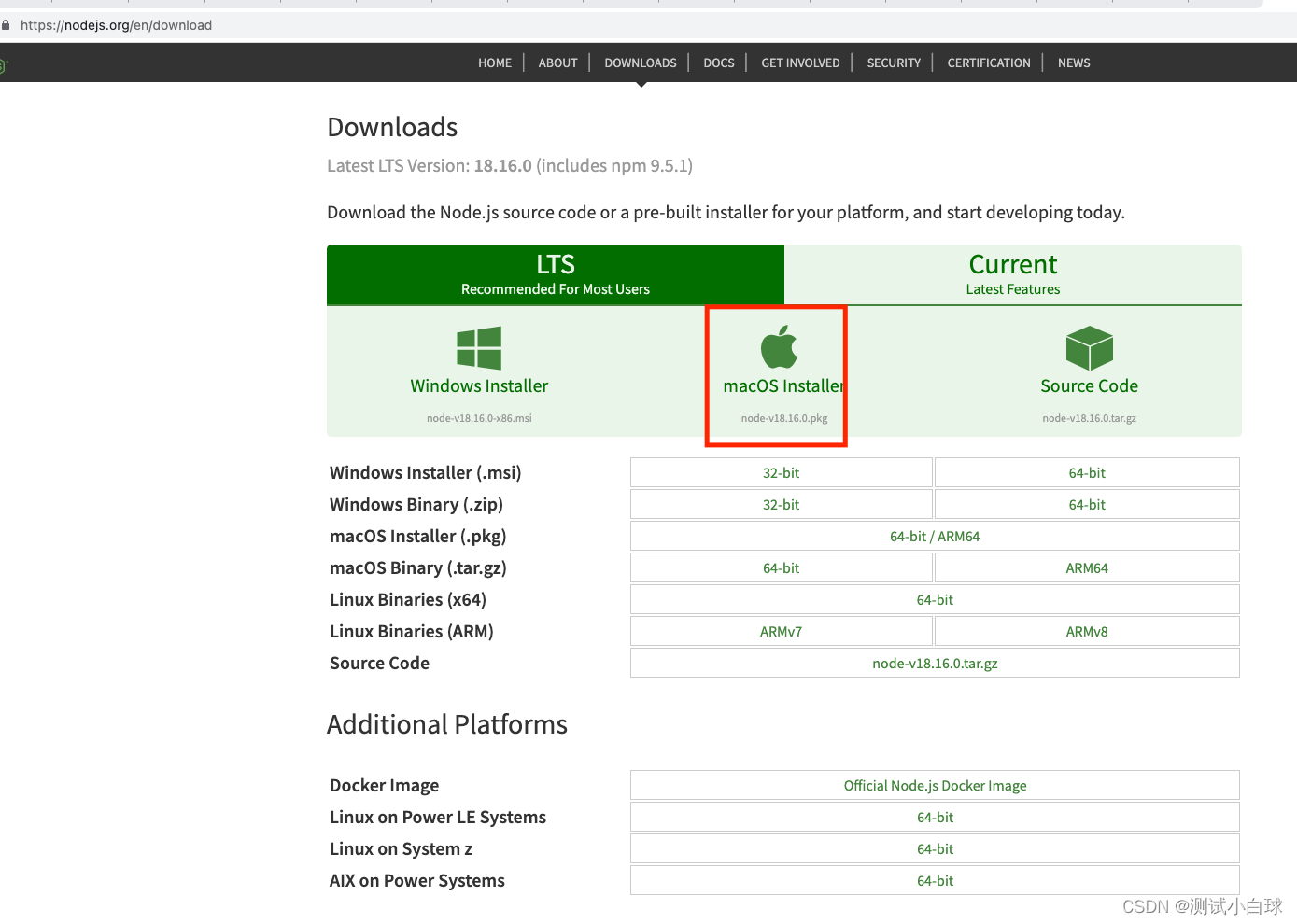Screen dimensions: 1297x924
Task: Click the Source Code box icon
Action: [1090, 348]
